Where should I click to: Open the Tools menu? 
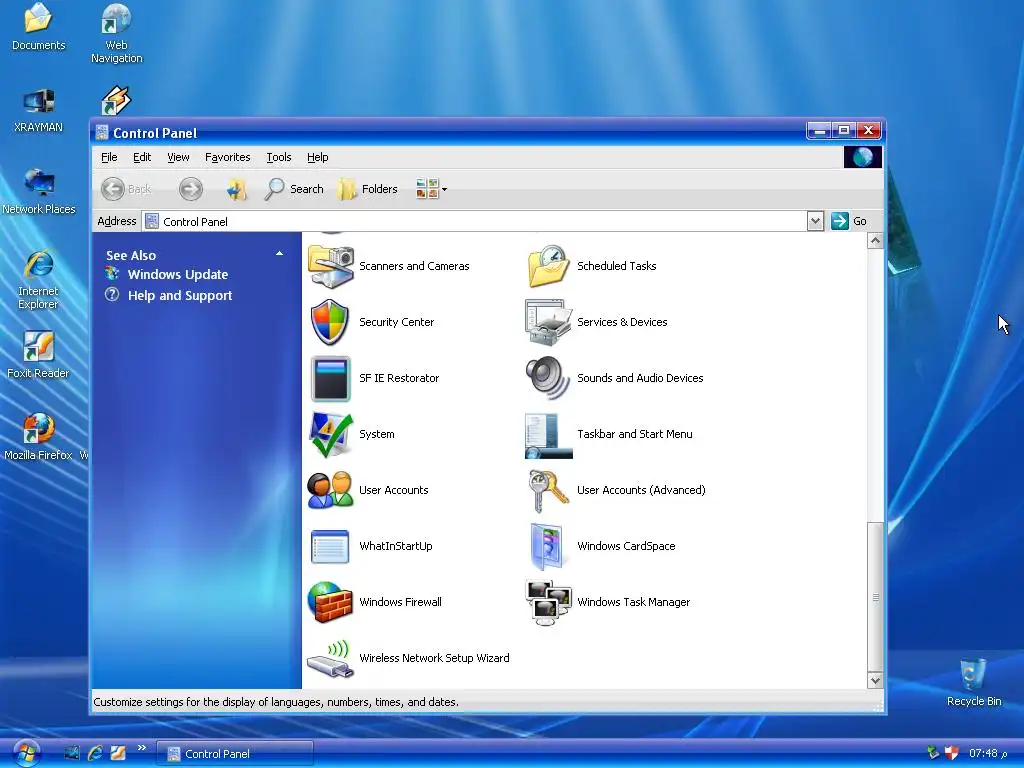pos(279,157)
